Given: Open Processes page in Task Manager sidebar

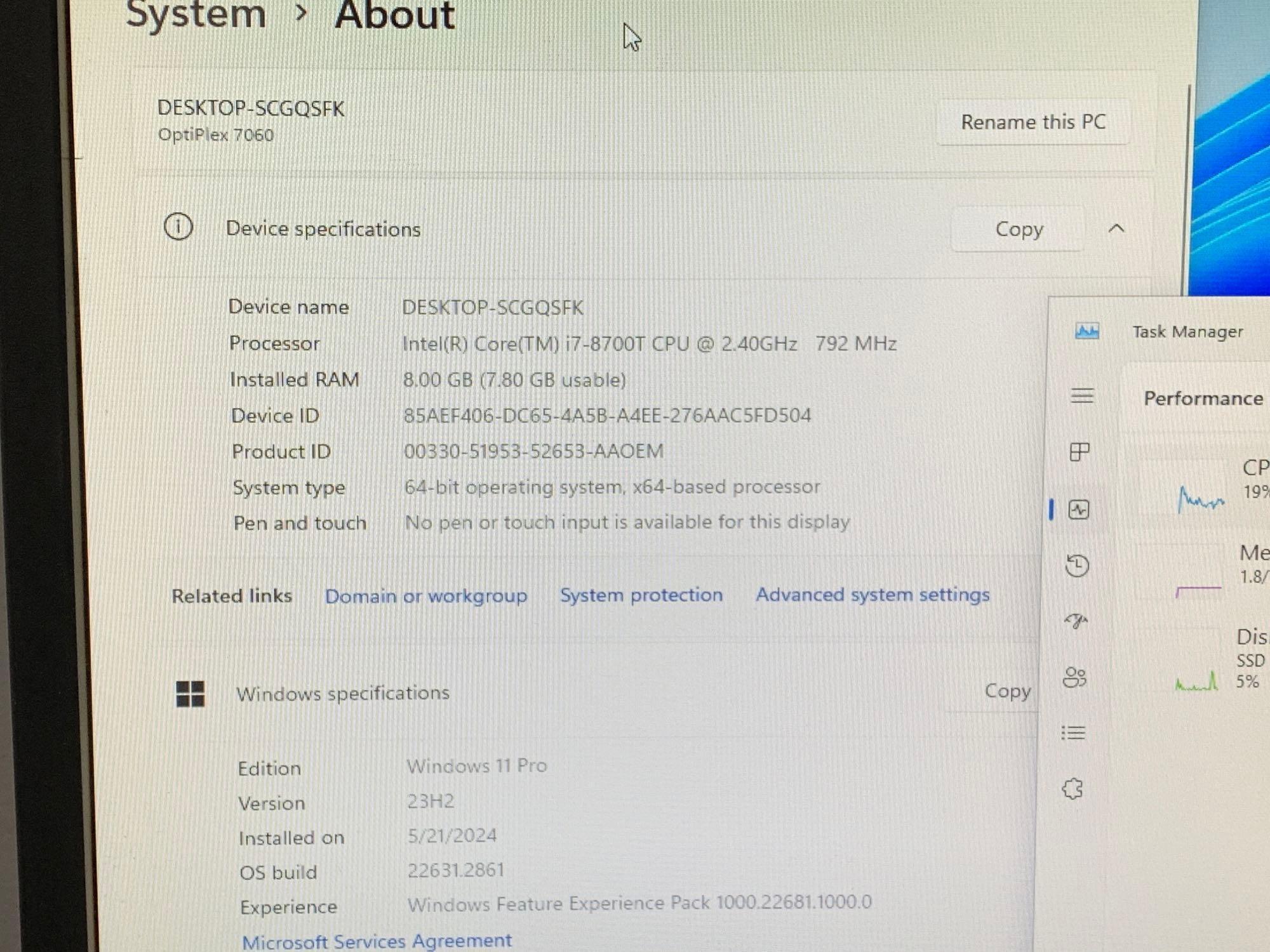Looking at the screenshot, I should pyautogui.click(x=1079, y=452).
